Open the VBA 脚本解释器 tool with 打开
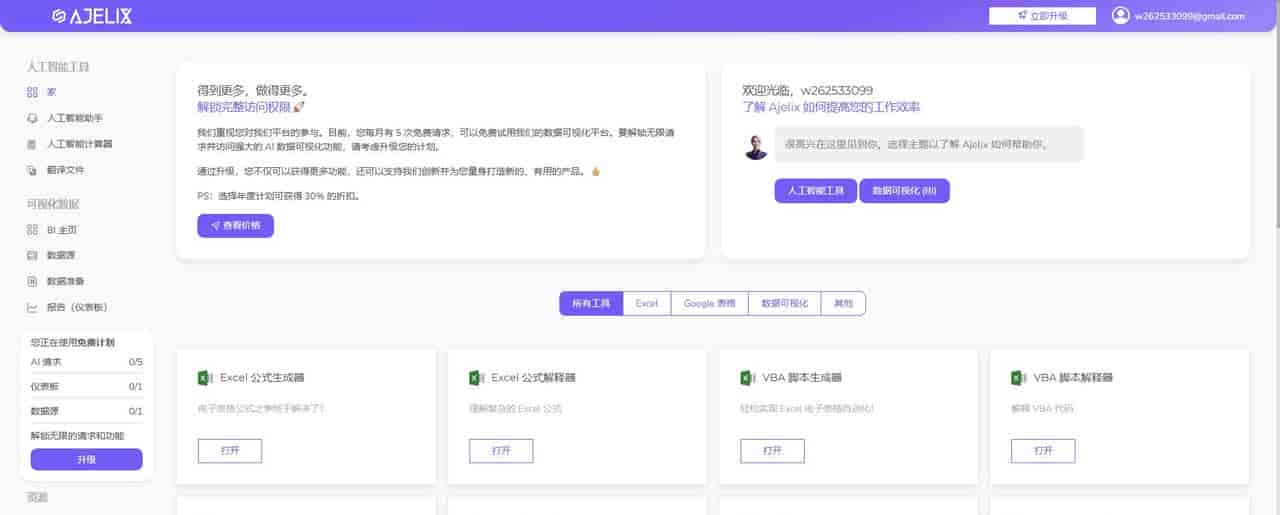The image size is (1280, 515). (1043, 451)
